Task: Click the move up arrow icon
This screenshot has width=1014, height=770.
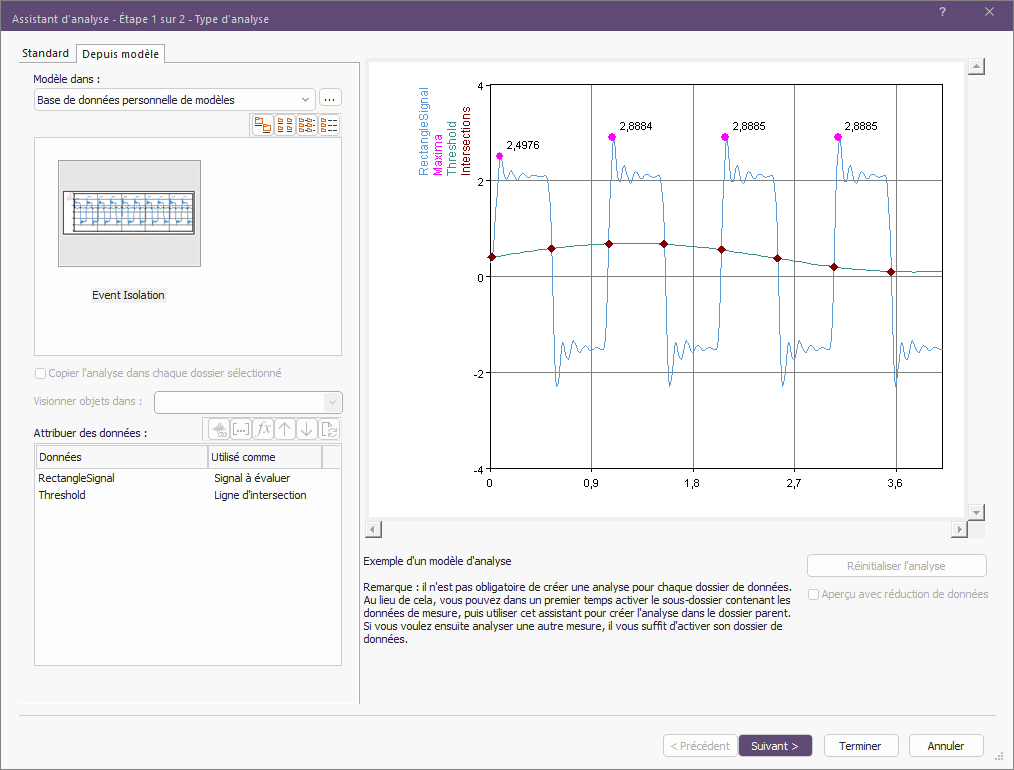Action: [285, 429]
